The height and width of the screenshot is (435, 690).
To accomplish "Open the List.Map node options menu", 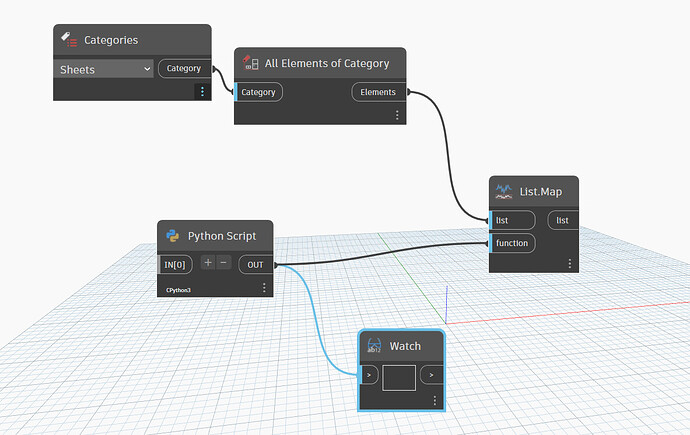I will click(569, 263).
